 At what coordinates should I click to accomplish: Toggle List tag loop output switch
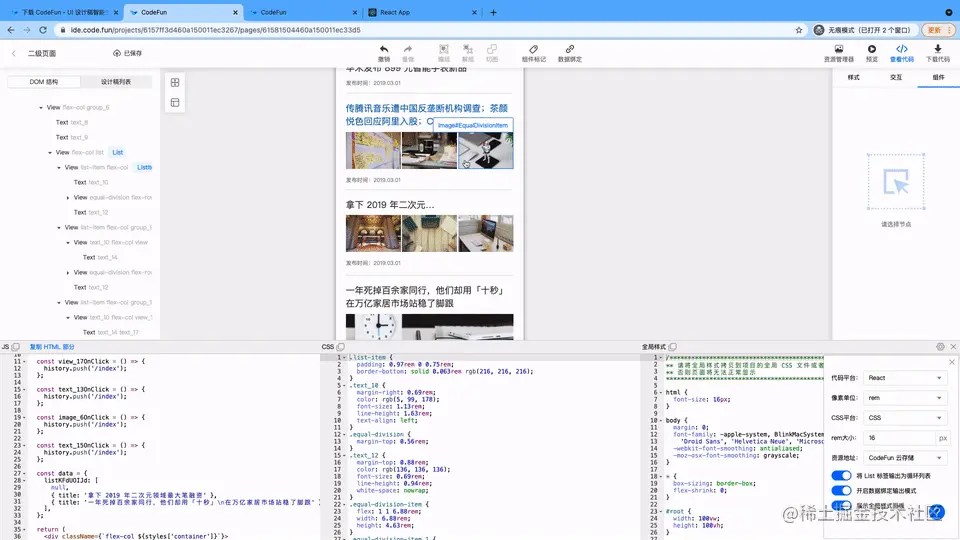tap(841, 476)
